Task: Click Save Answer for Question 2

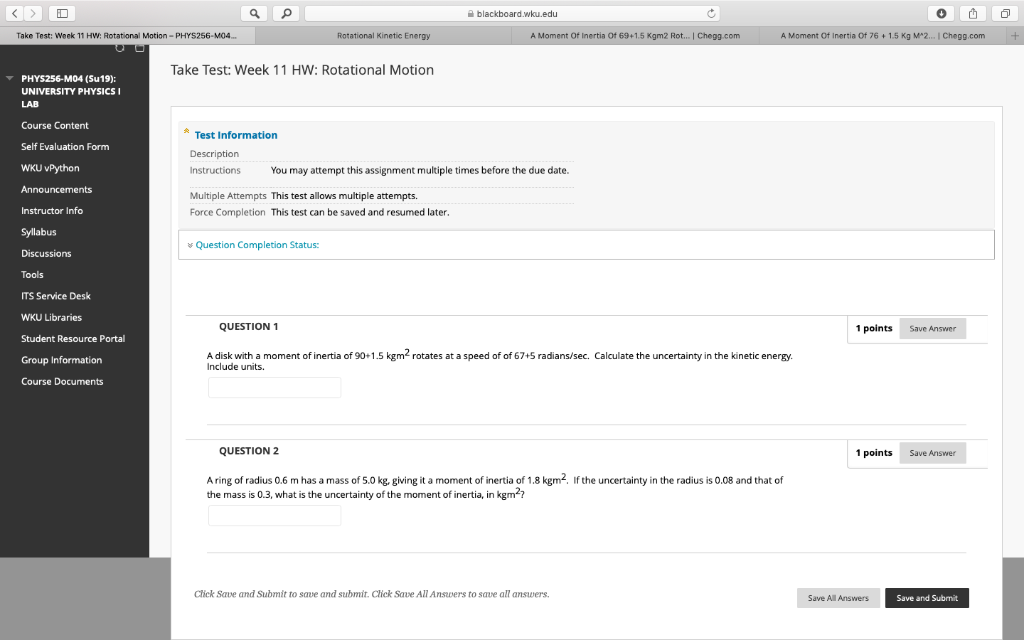Action: (x=932, y=452)
